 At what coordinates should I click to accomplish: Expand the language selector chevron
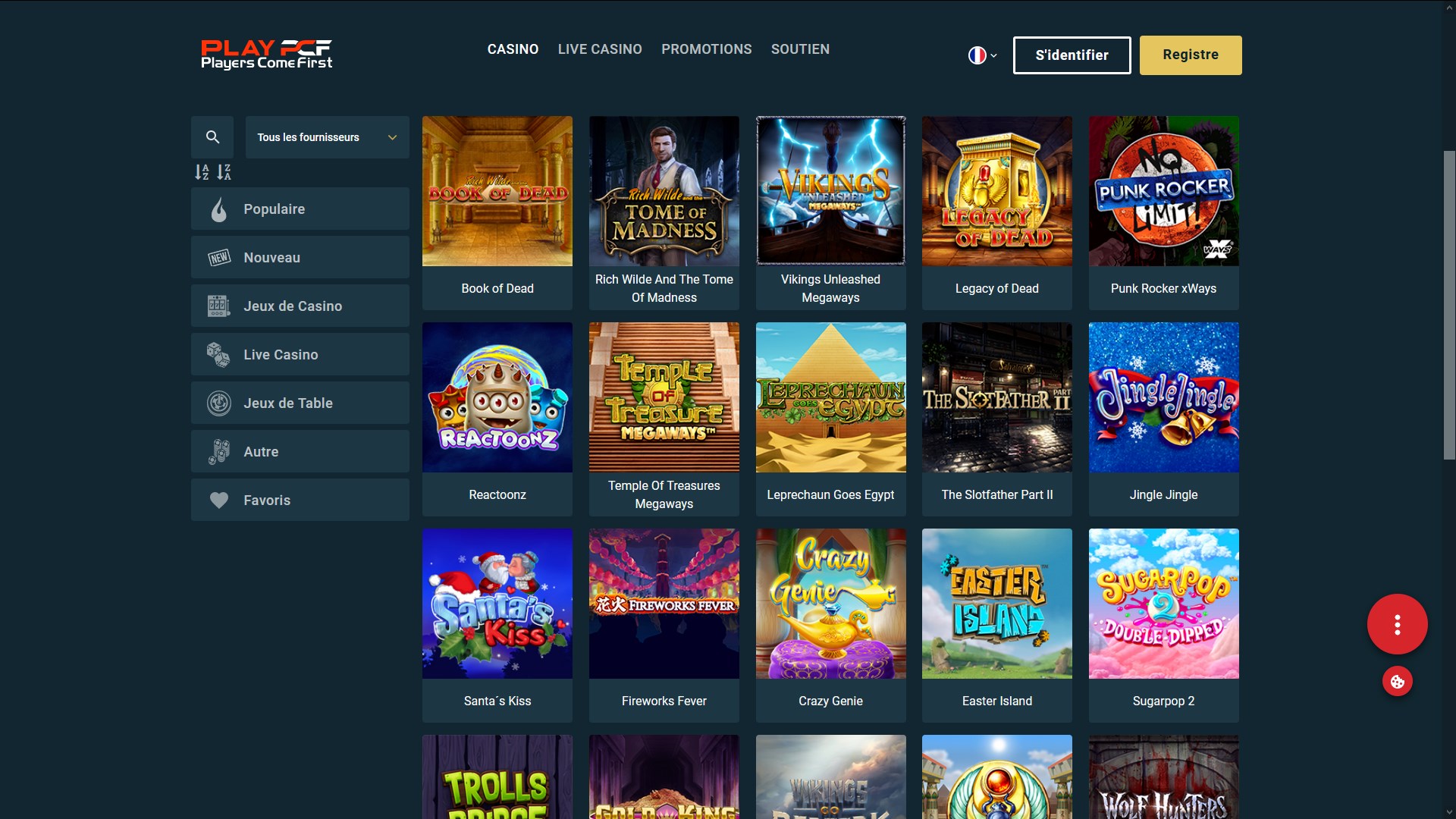[x=993, y=55]
